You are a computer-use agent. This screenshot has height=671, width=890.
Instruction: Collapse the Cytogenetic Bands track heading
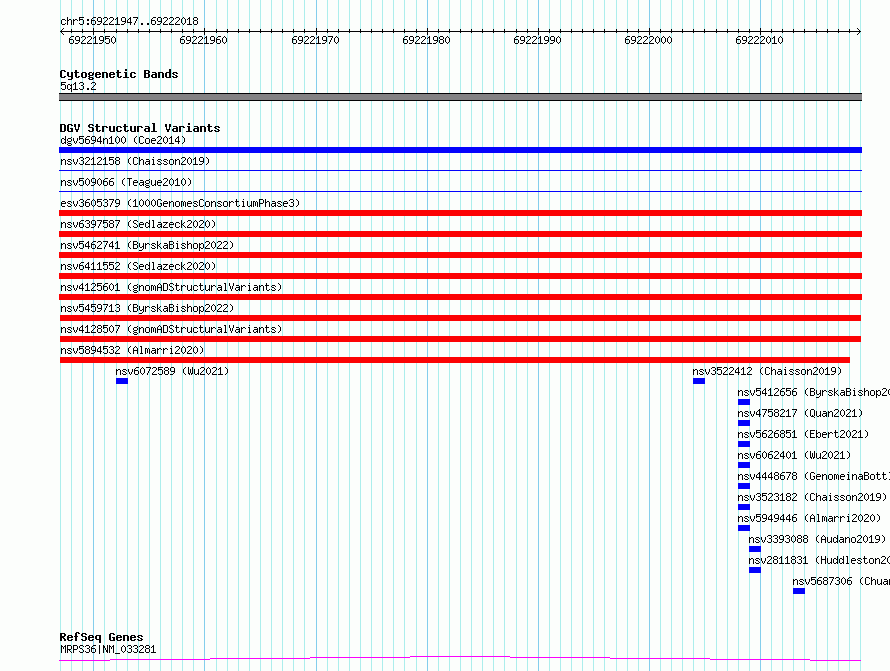(x=119, y=74)
